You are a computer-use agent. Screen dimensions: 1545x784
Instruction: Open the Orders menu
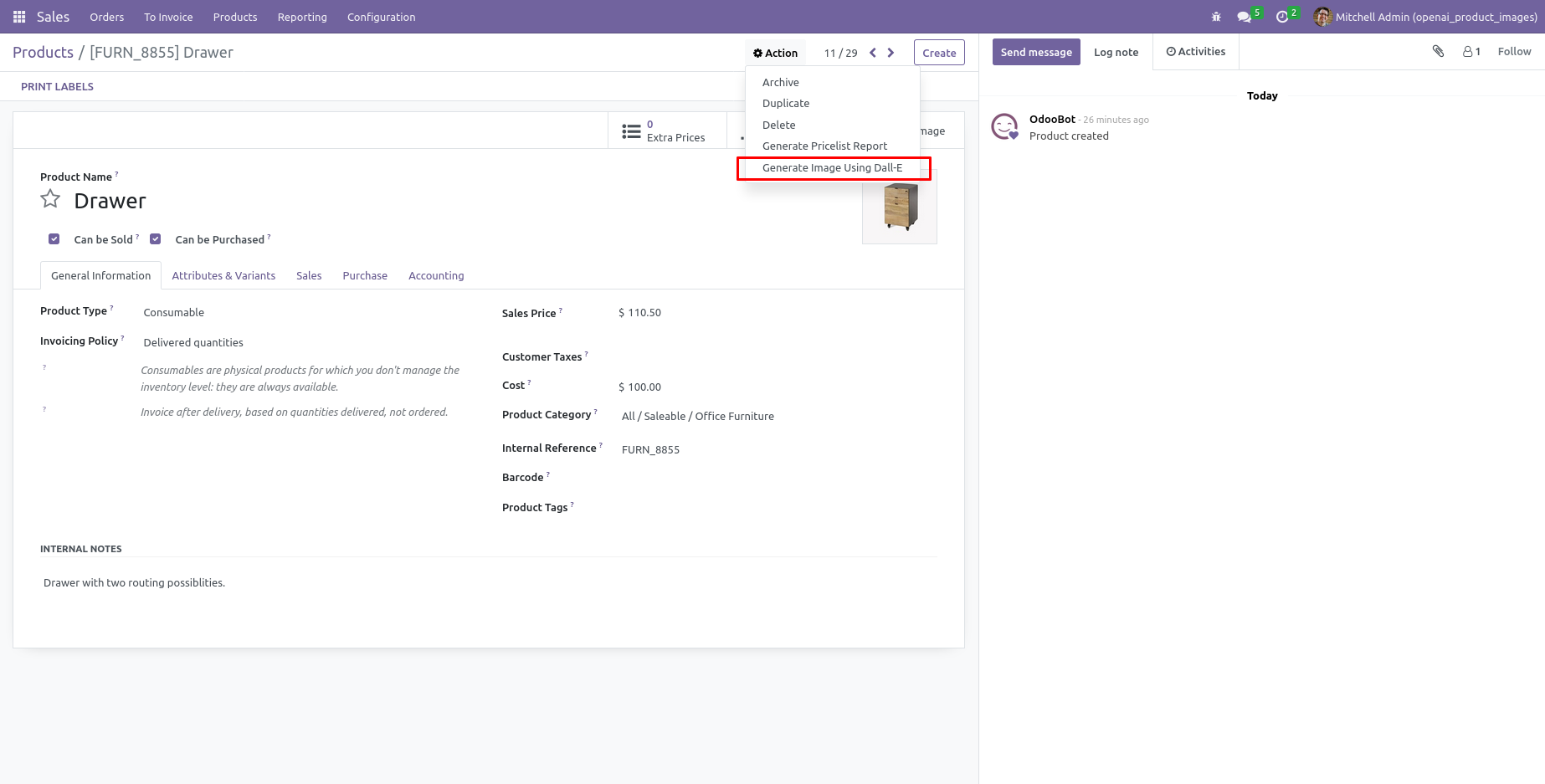(x=107, y=17)
